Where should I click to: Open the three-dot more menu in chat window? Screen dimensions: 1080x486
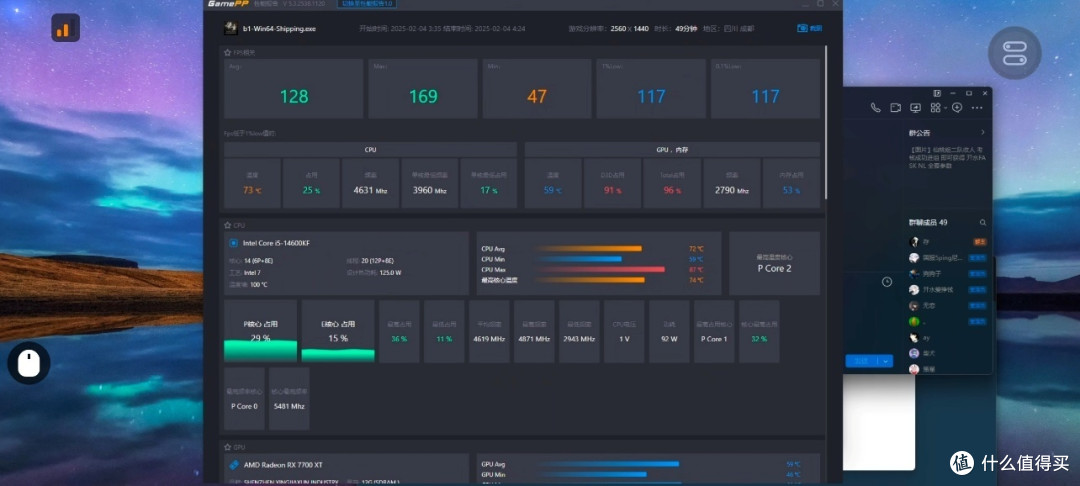click(977, 108)
